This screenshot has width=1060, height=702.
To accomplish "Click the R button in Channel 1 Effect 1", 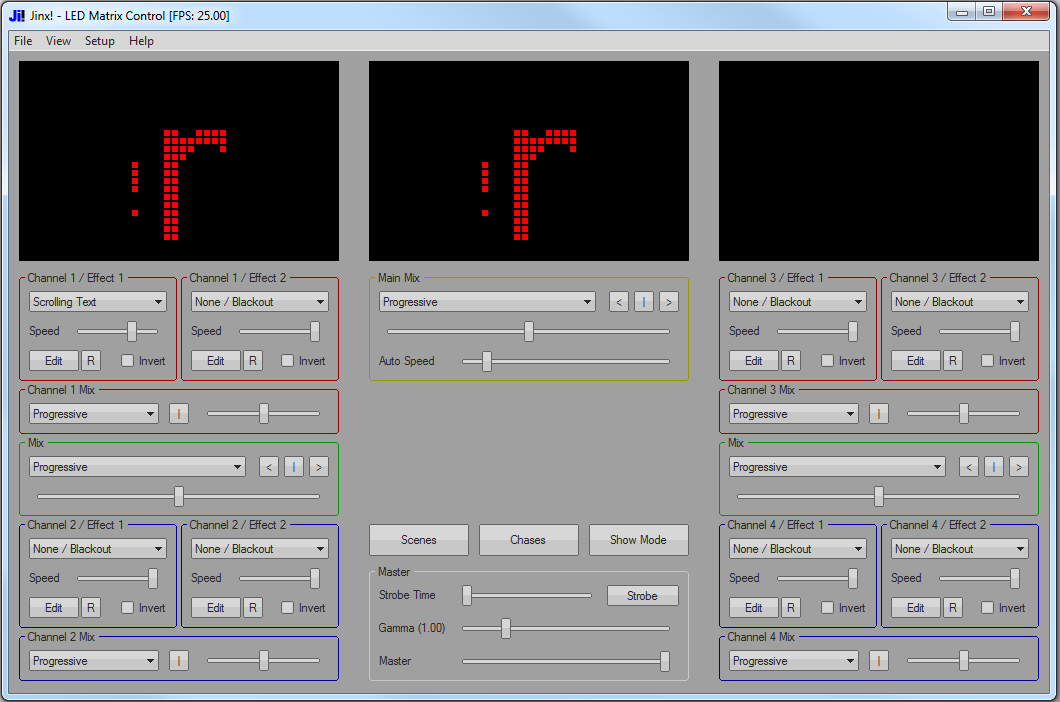I will pos(91,361).
